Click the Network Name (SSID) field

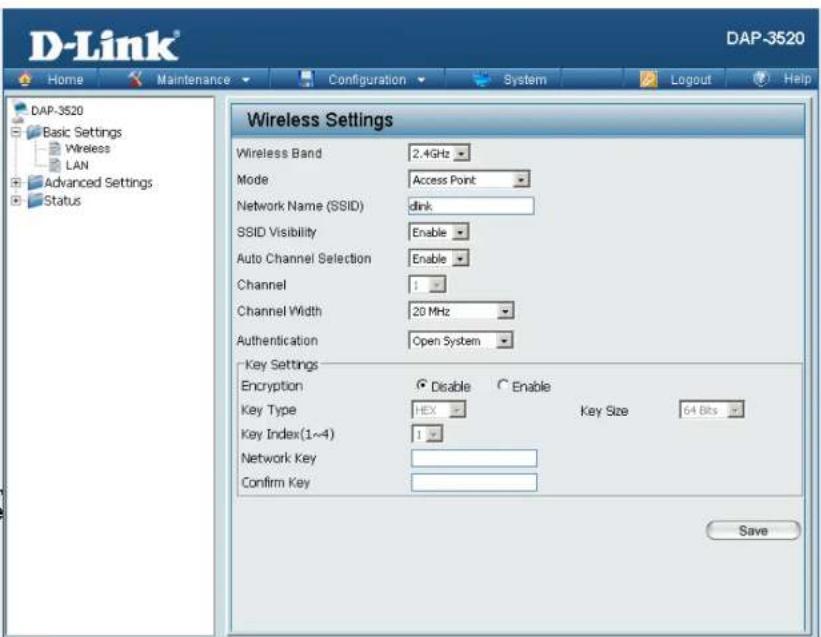(x=471, y=206)
